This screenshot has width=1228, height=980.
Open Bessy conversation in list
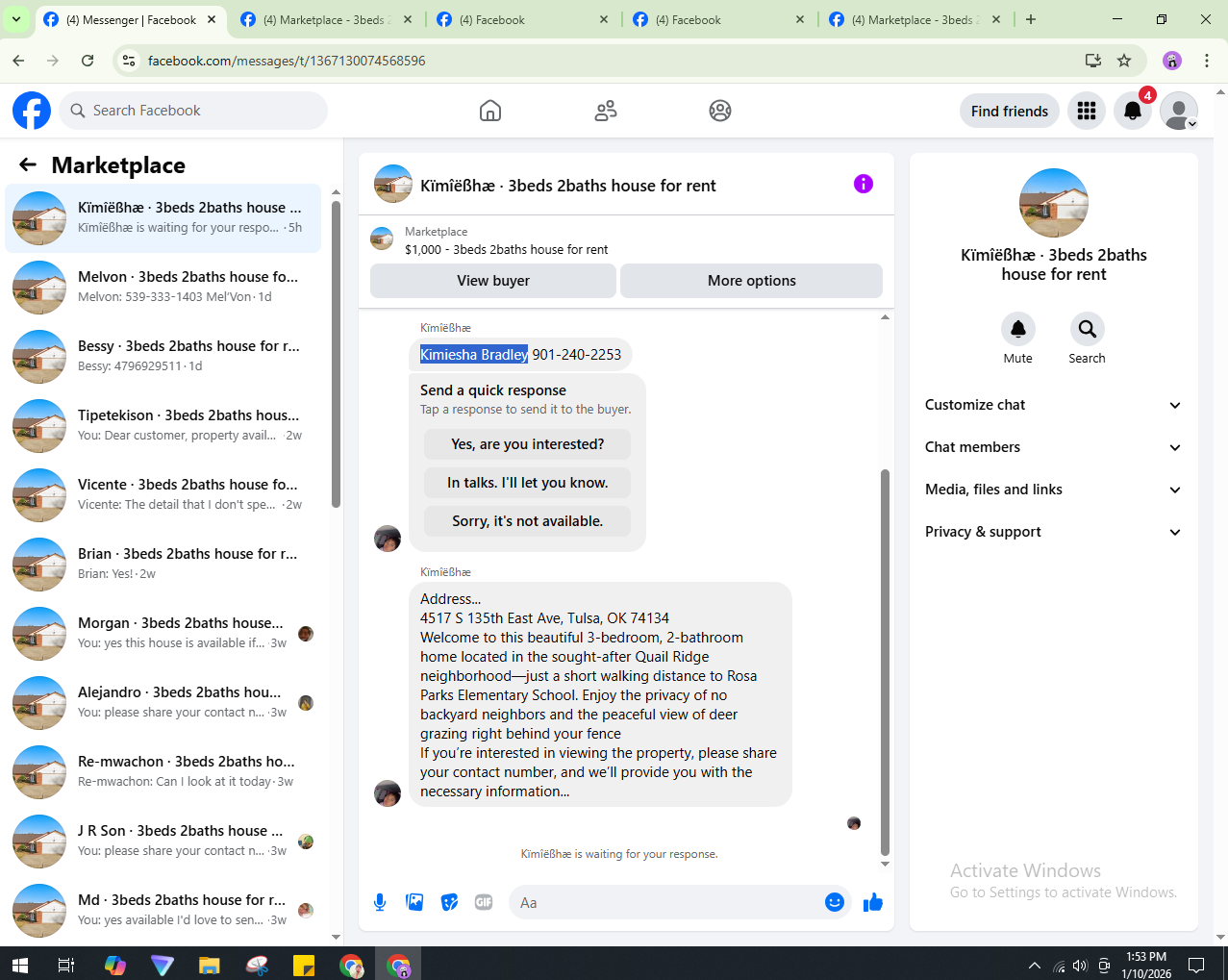163,357
